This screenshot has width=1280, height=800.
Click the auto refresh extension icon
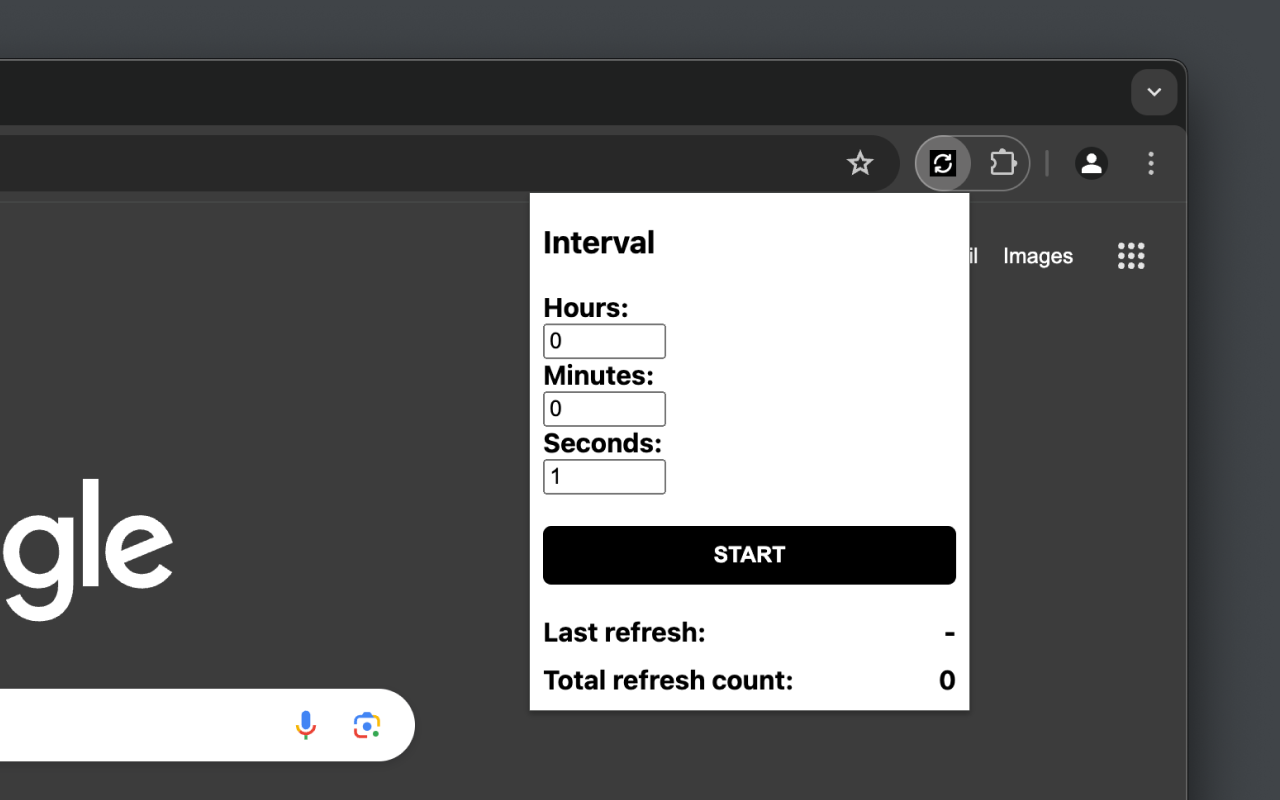(943, 163)
